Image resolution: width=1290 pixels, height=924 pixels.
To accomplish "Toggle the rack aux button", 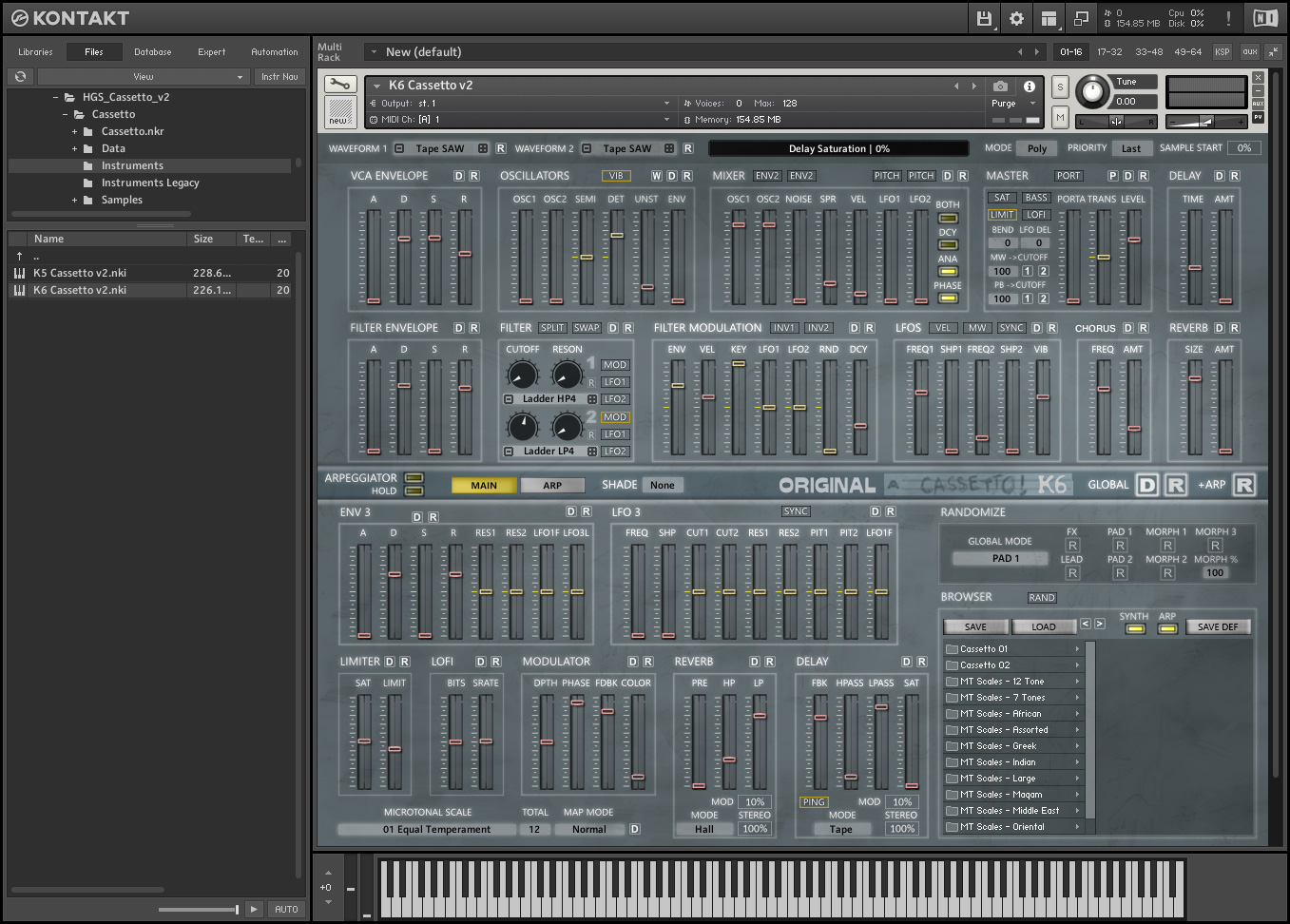I will tap(1249, 51).
